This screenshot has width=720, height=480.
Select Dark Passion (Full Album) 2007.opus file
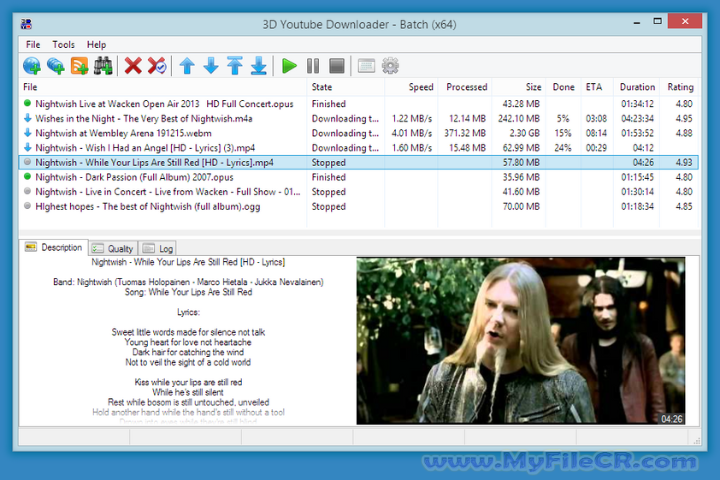tap(134, 177)
